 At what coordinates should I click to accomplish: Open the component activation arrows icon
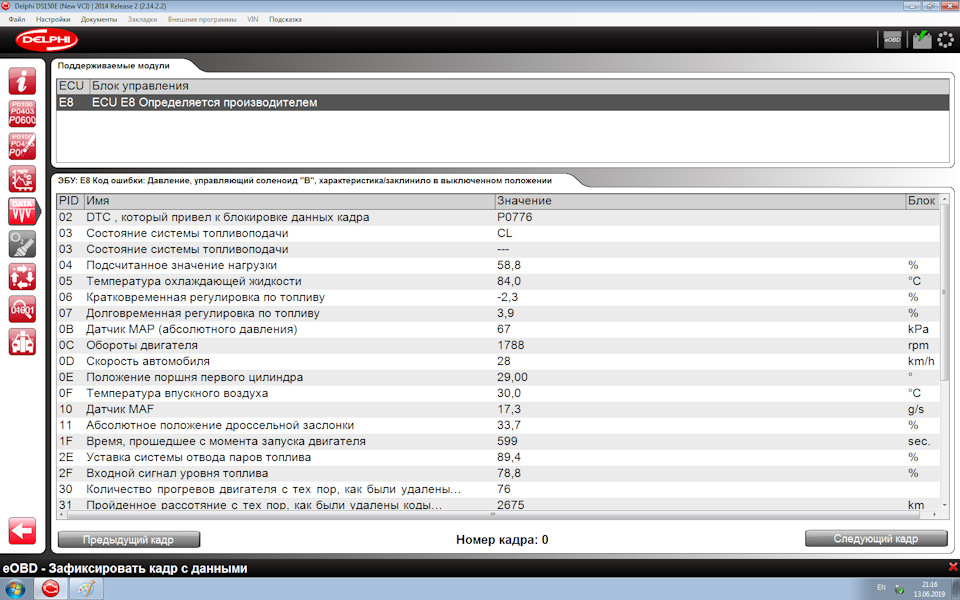(22, 277)
